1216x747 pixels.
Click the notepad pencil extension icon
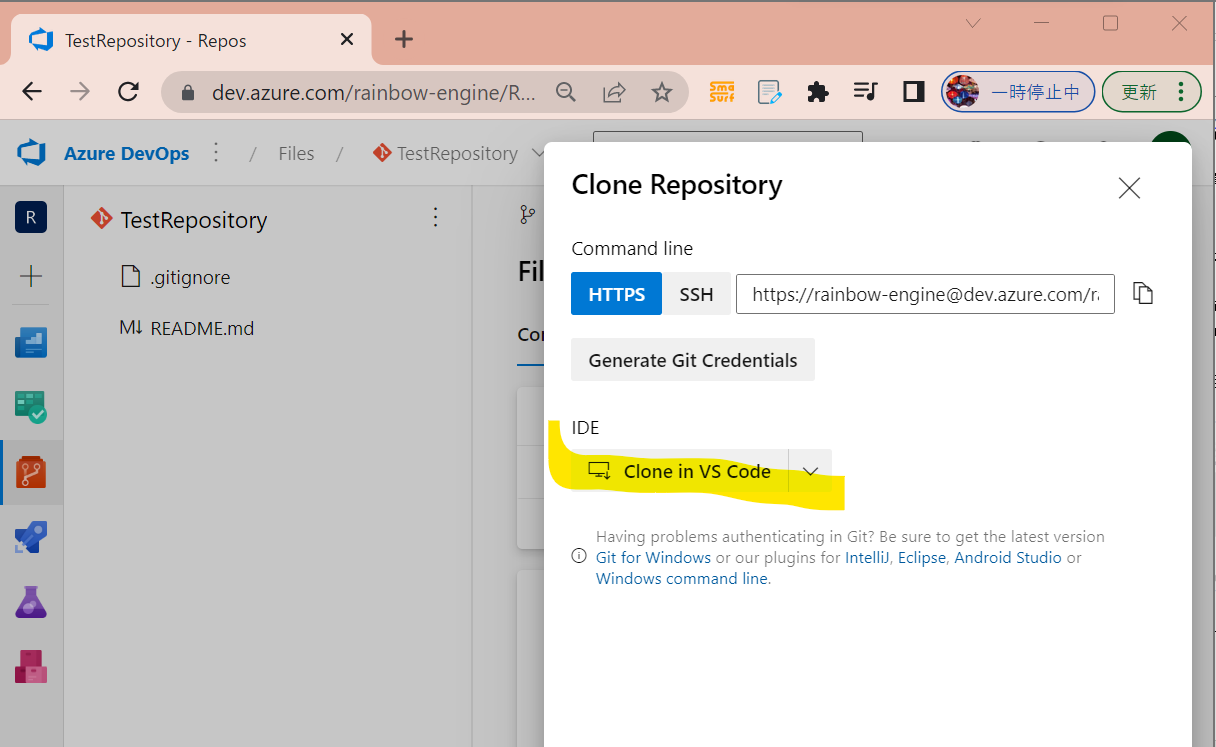pyautogui.click(x=769, y=92)
